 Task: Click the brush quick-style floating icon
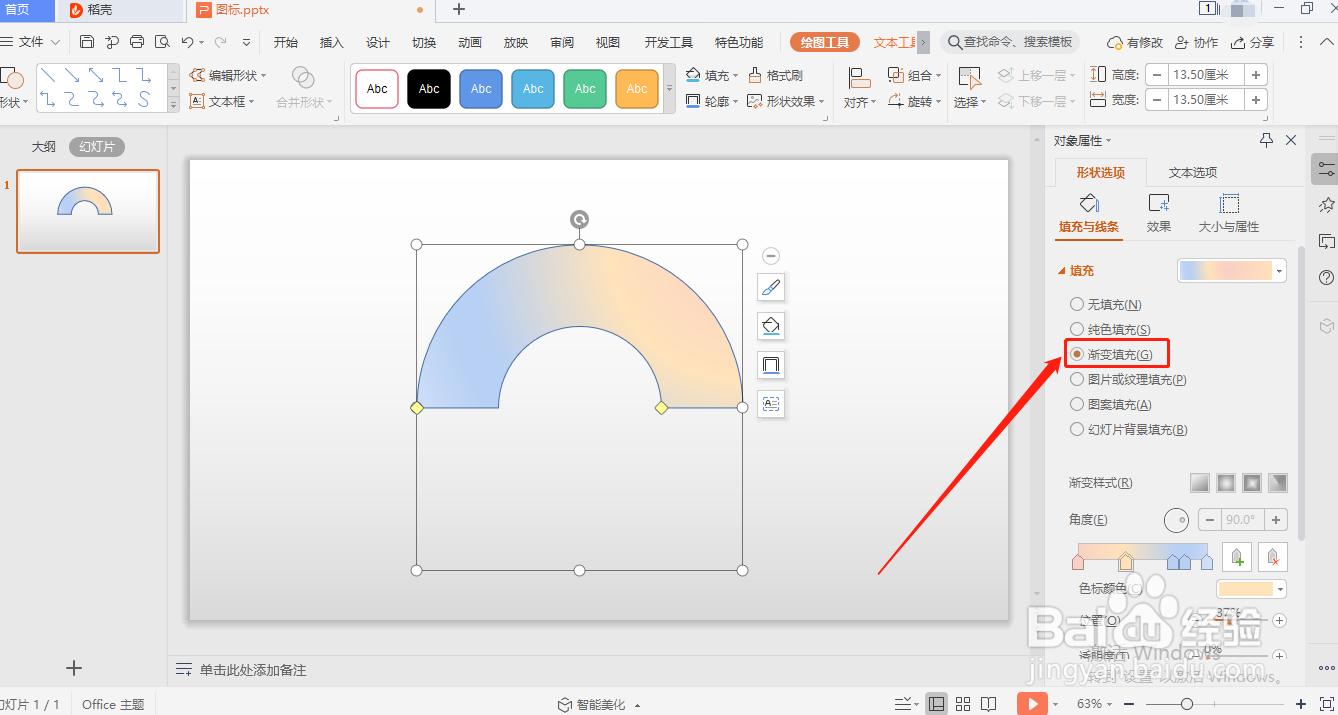(x=771, y=288)
